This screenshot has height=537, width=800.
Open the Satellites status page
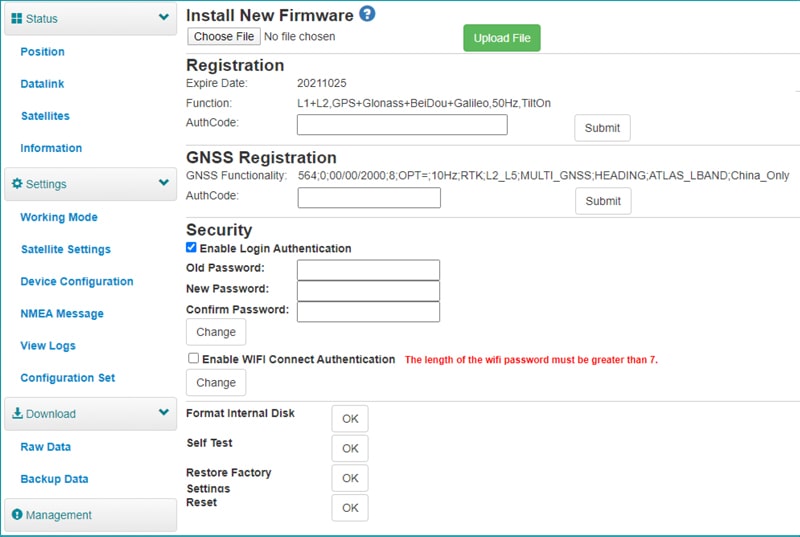pyautogui.click(x=45, y=116)
